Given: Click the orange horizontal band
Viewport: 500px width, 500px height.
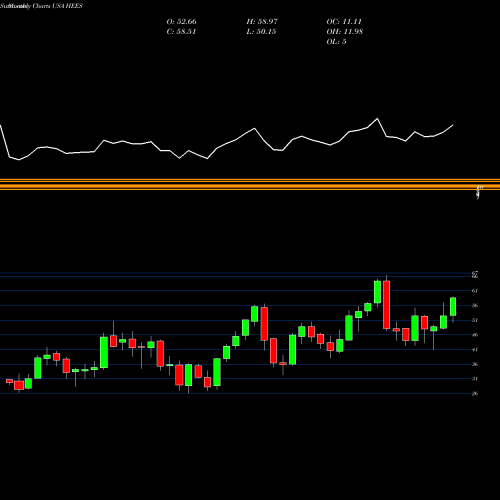Looking at the screenshot, I should [250, 185].
